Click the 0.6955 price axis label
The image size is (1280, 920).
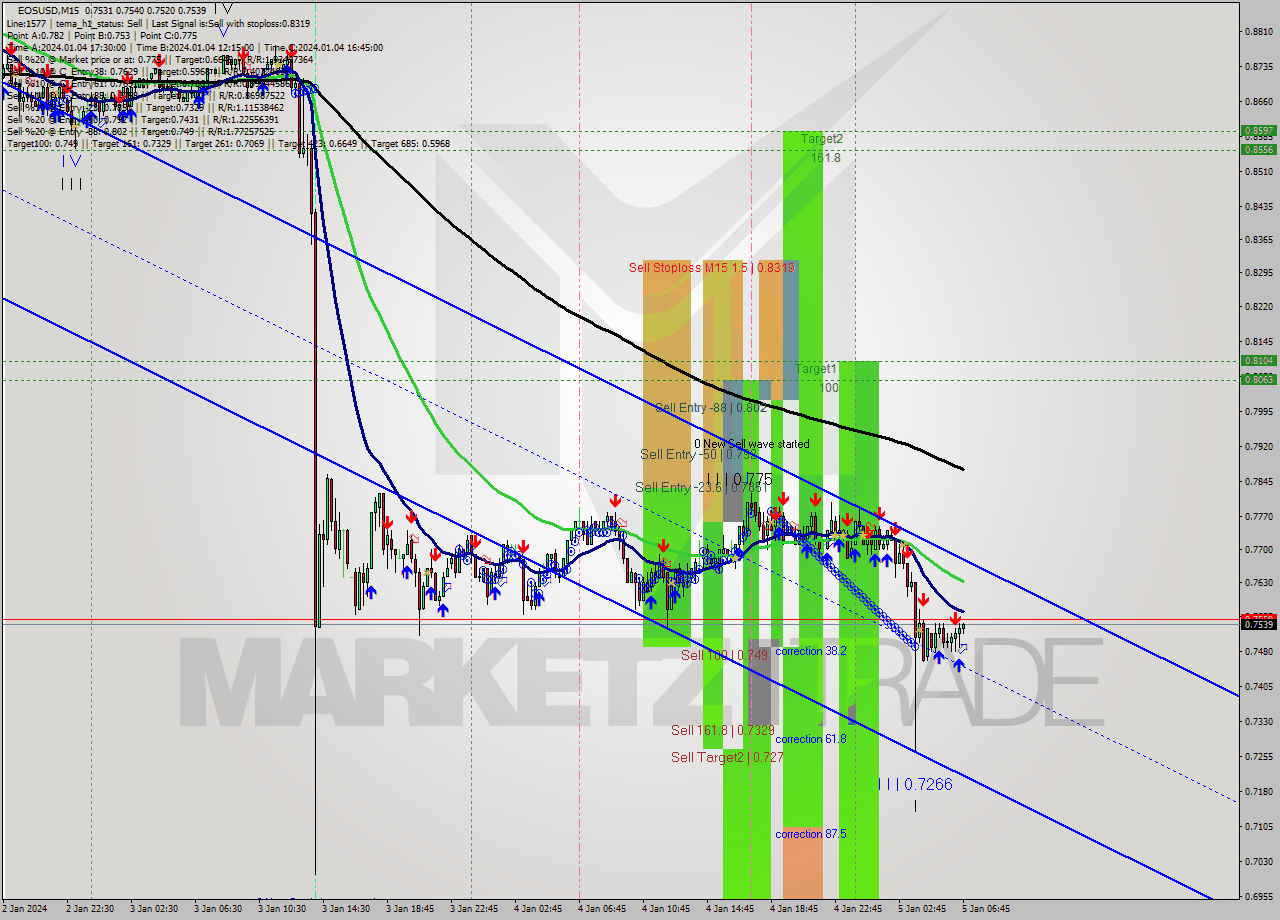[1258, 897]
